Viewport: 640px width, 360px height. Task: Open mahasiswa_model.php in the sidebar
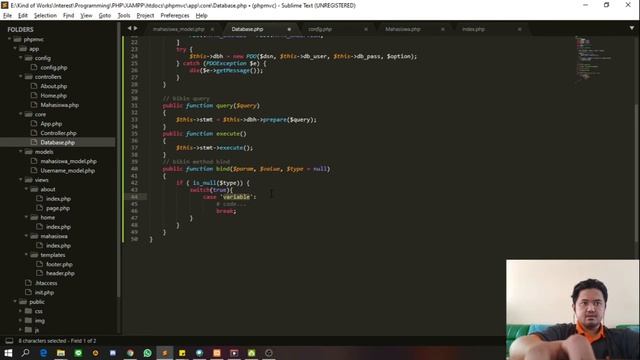[69, 161]
